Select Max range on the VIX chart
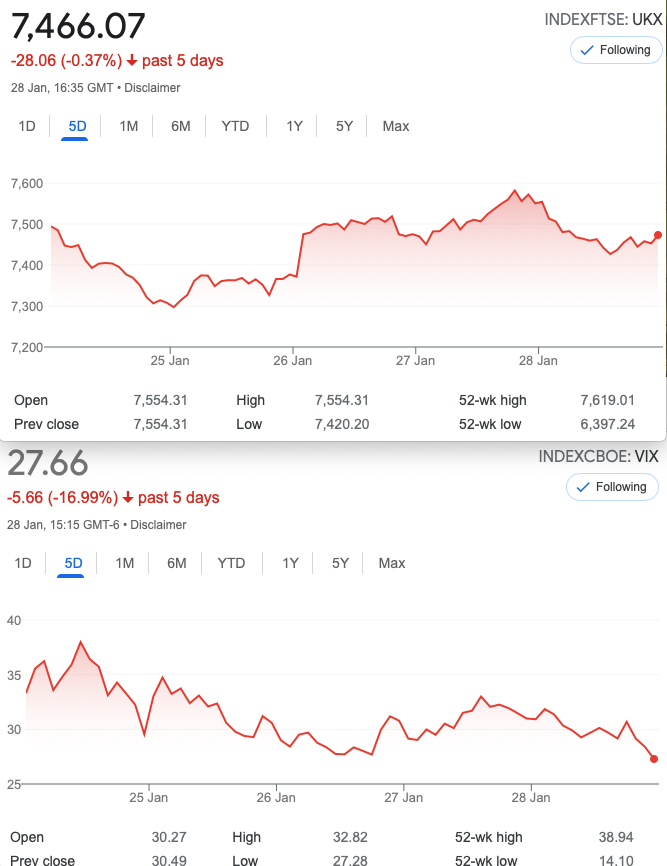Viewport: 667px width, 866px height. (x=392, y=563)
